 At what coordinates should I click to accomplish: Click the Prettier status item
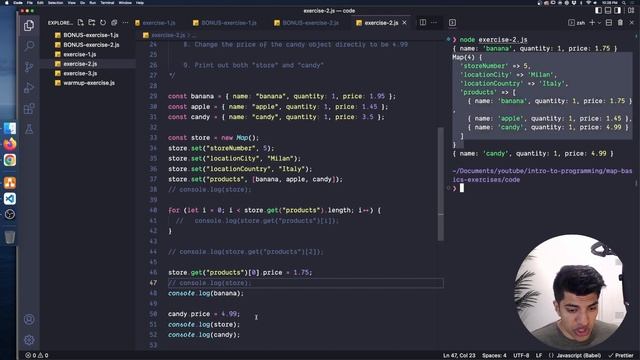pyautogui.click(x=620, y=355)
